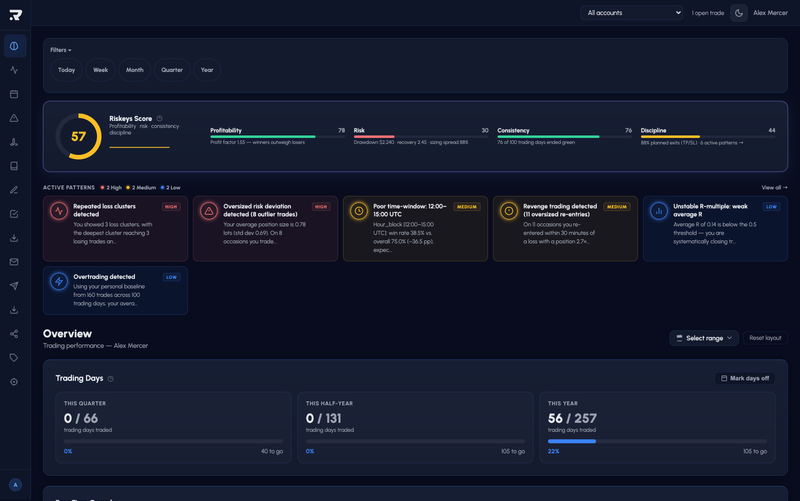Open the pencil edit icon in the sidebar
Viewport: 800px width, 501px height.
click(x=14, y=190)
